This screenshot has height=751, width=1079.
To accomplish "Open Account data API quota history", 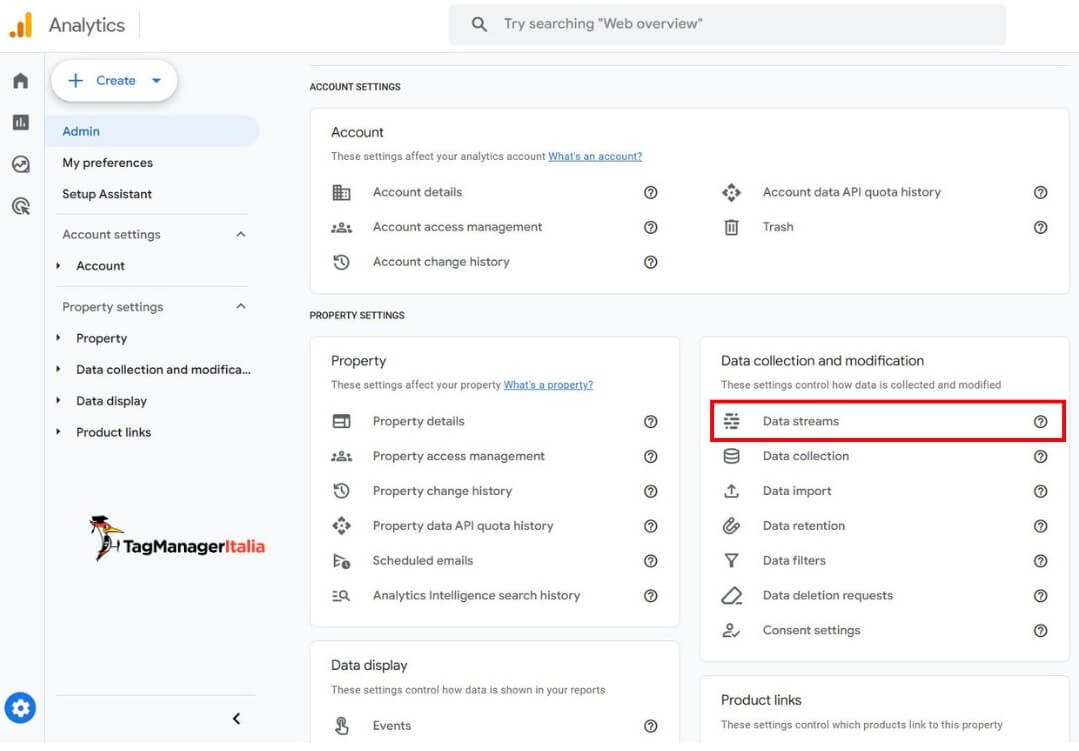I will tap(851, 192).
